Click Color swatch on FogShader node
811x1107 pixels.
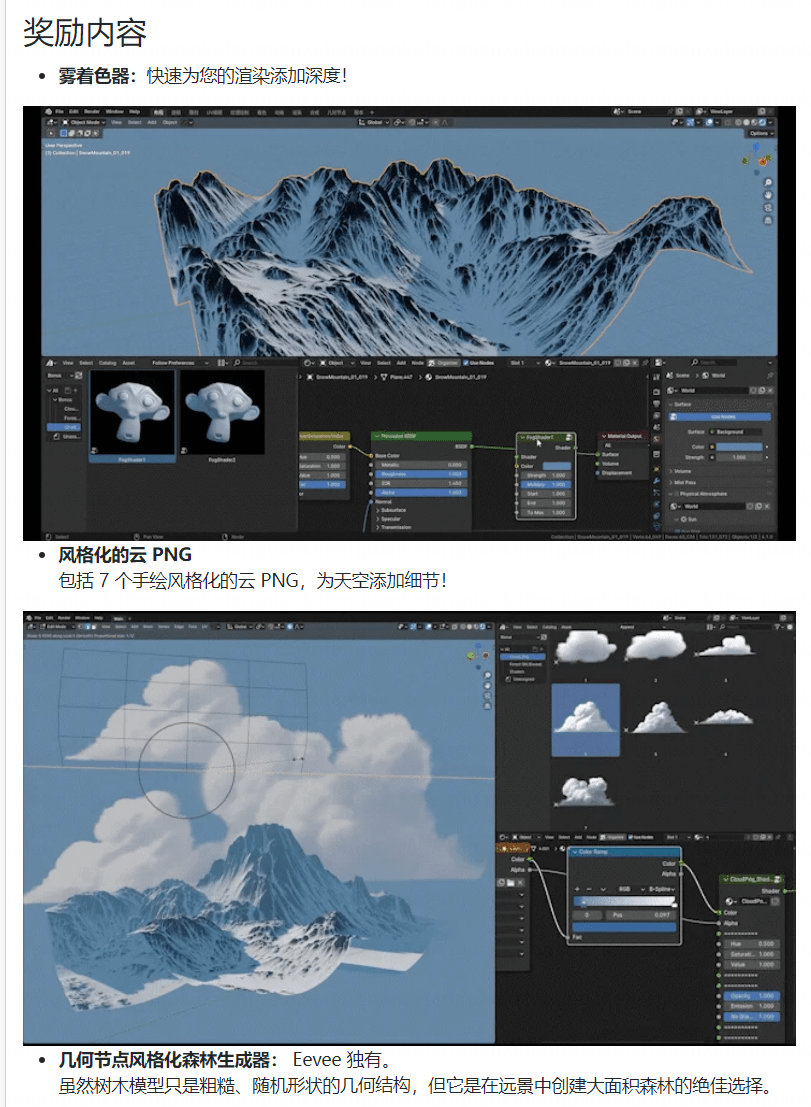(x=556, y=466)
